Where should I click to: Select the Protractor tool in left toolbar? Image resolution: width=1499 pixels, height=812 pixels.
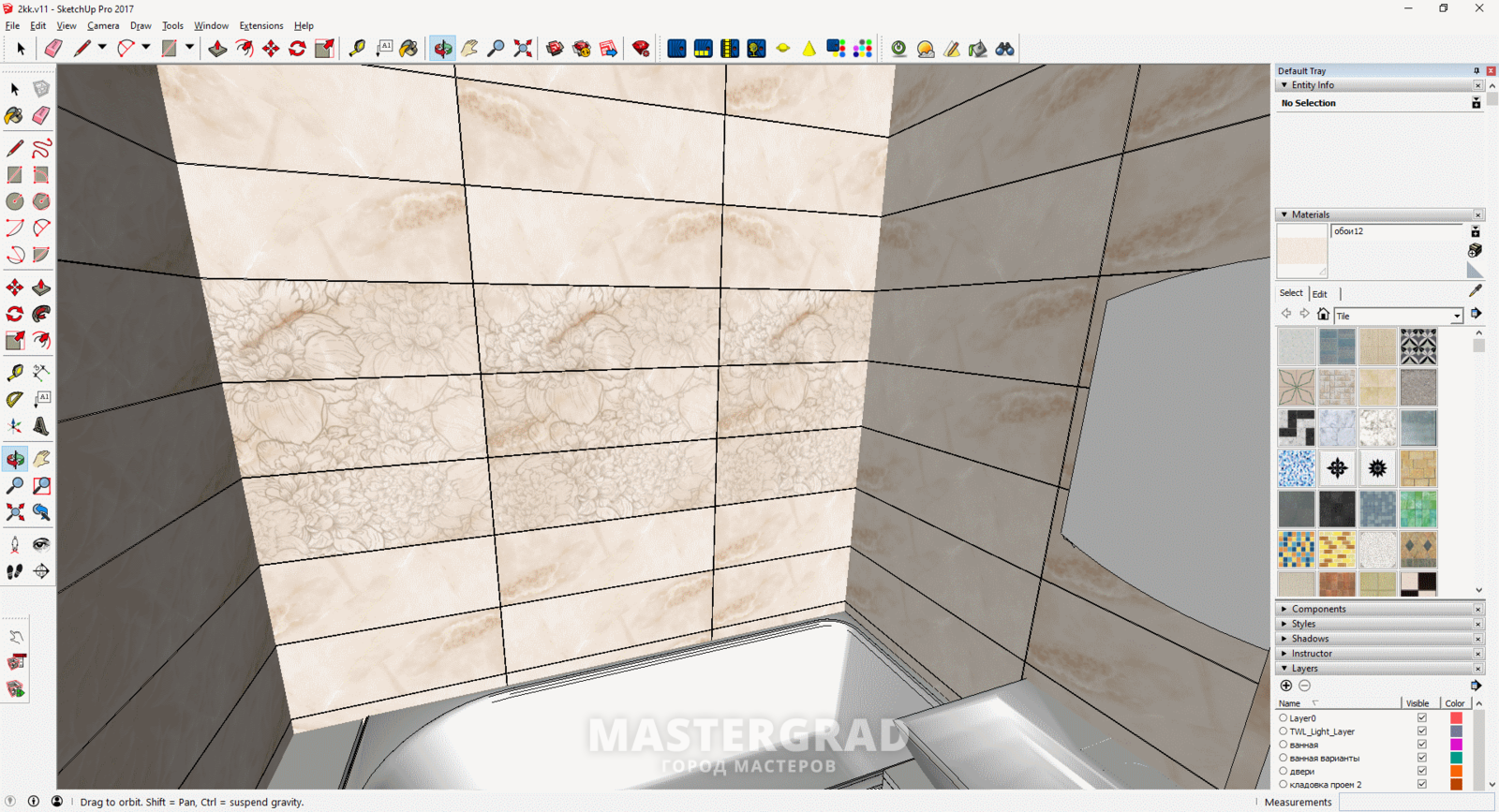[15, 399]
